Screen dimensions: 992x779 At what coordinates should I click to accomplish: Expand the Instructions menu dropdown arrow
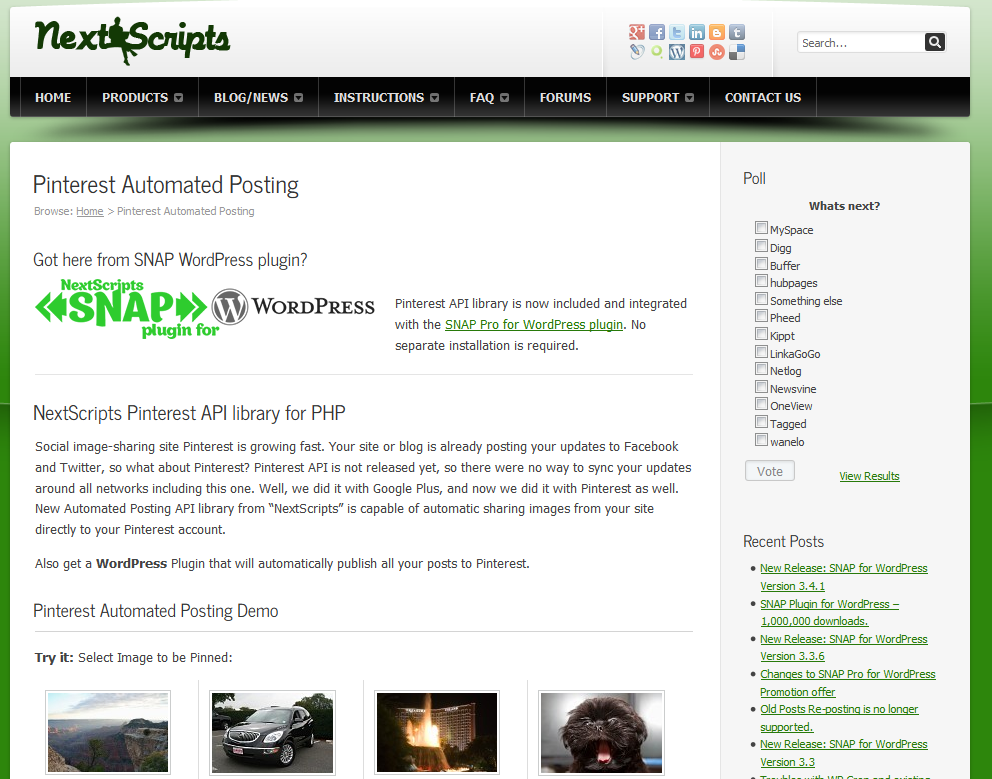tap(435, 97)
